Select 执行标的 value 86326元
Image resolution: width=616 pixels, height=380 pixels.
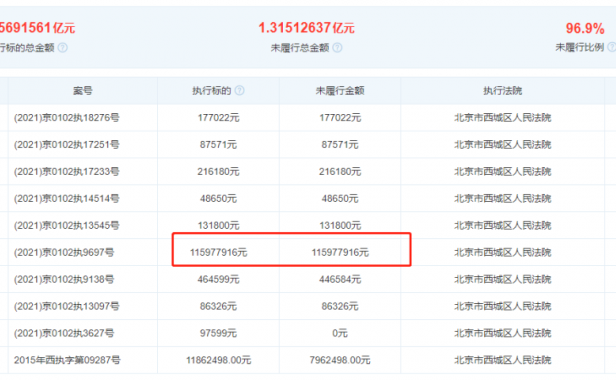click(x=218, y=306)
